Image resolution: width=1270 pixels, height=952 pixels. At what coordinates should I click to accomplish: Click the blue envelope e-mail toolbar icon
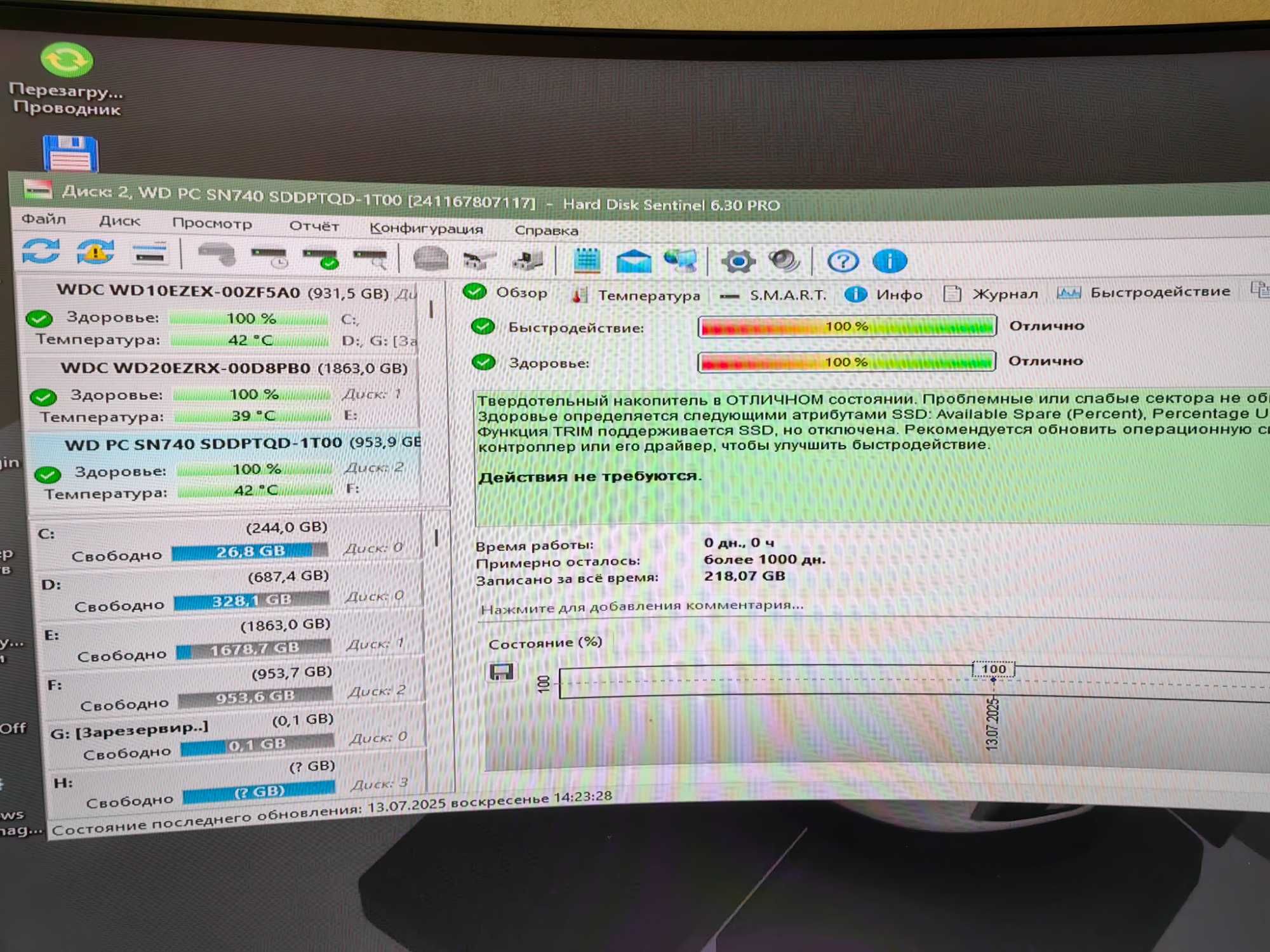click(634, 261)
